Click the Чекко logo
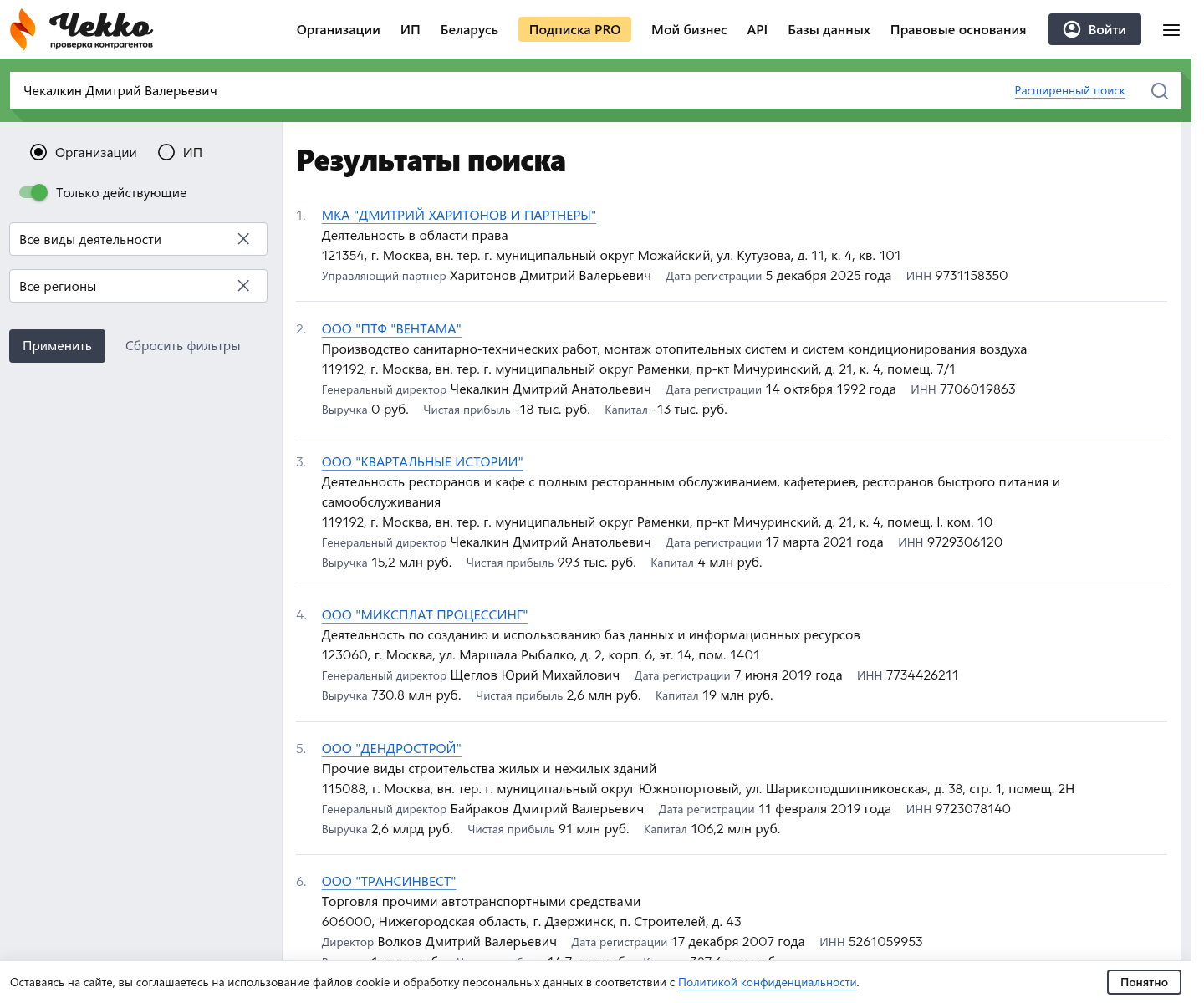The width and height of the screenshot is (1204, 1003). click(81, 30)
